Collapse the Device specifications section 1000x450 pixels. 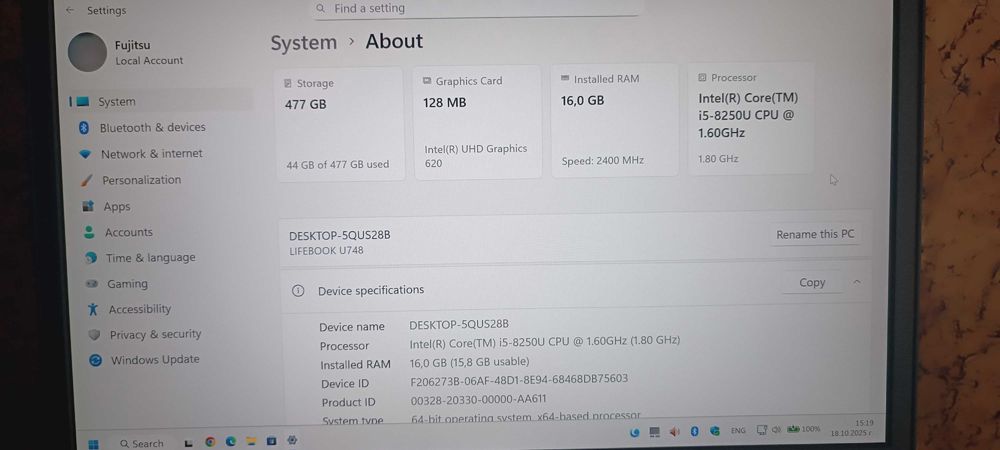point(857,282)
